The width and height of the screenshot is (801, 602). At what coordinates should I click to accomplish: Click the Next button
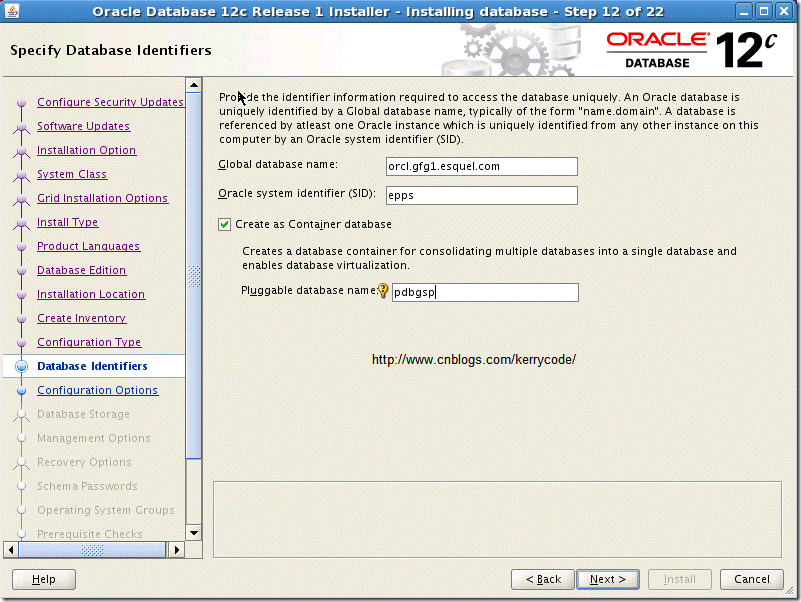pos(608,580)
